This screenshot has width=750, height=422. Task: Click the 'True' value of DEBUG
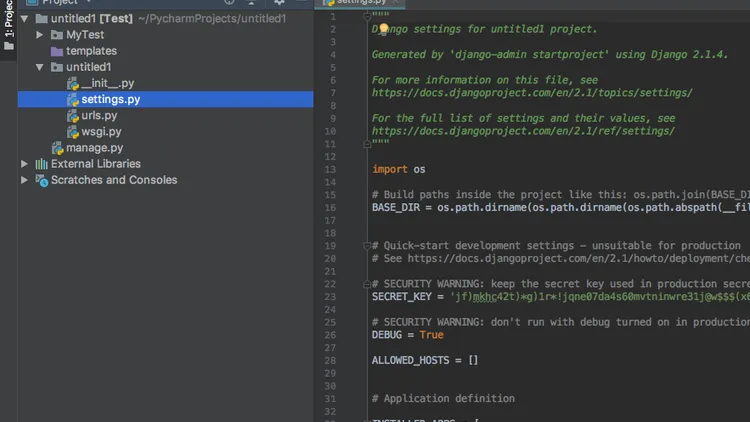(431, 335)
